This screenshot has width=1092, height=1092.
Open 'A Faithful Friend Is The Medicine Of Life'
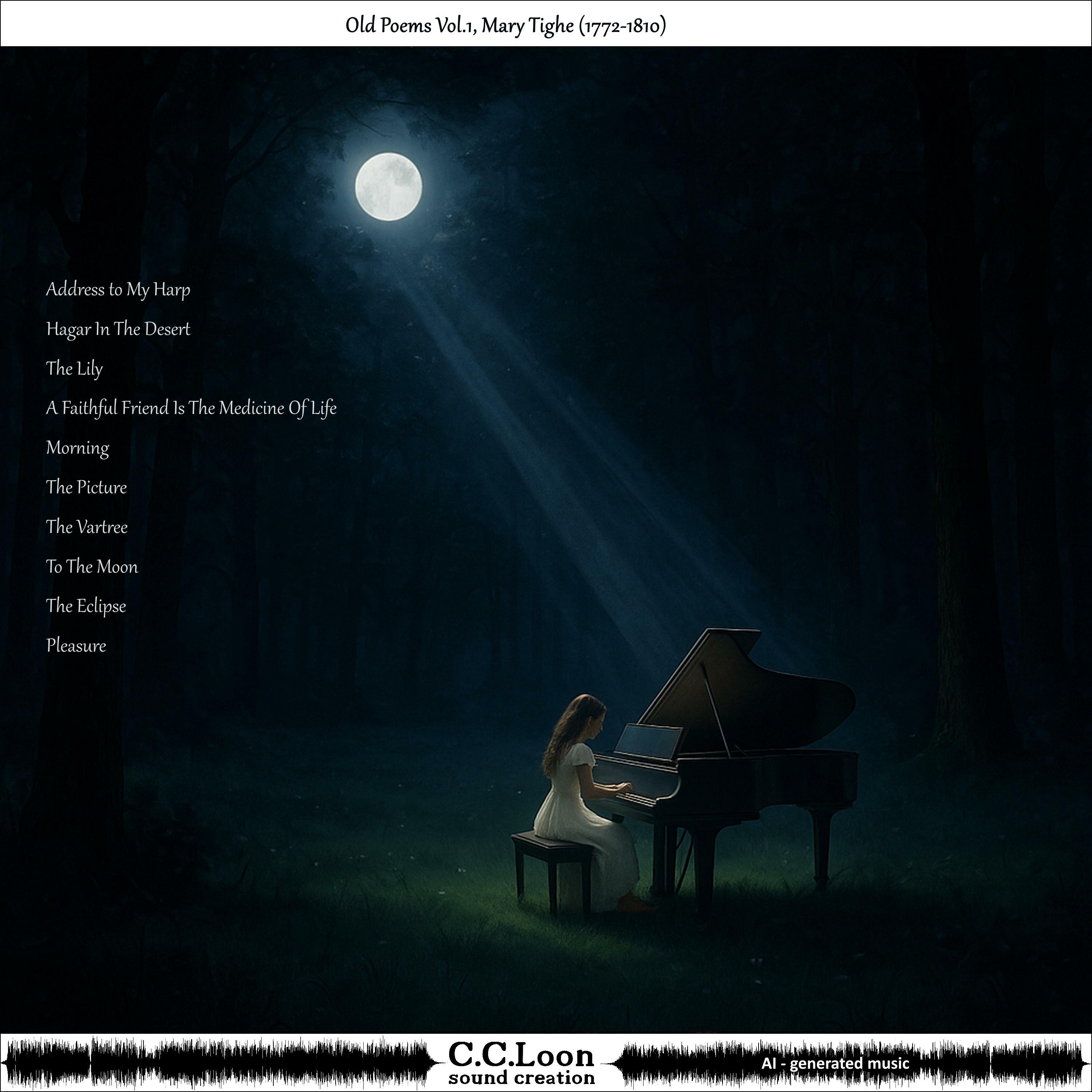click(x=191, y=408)
